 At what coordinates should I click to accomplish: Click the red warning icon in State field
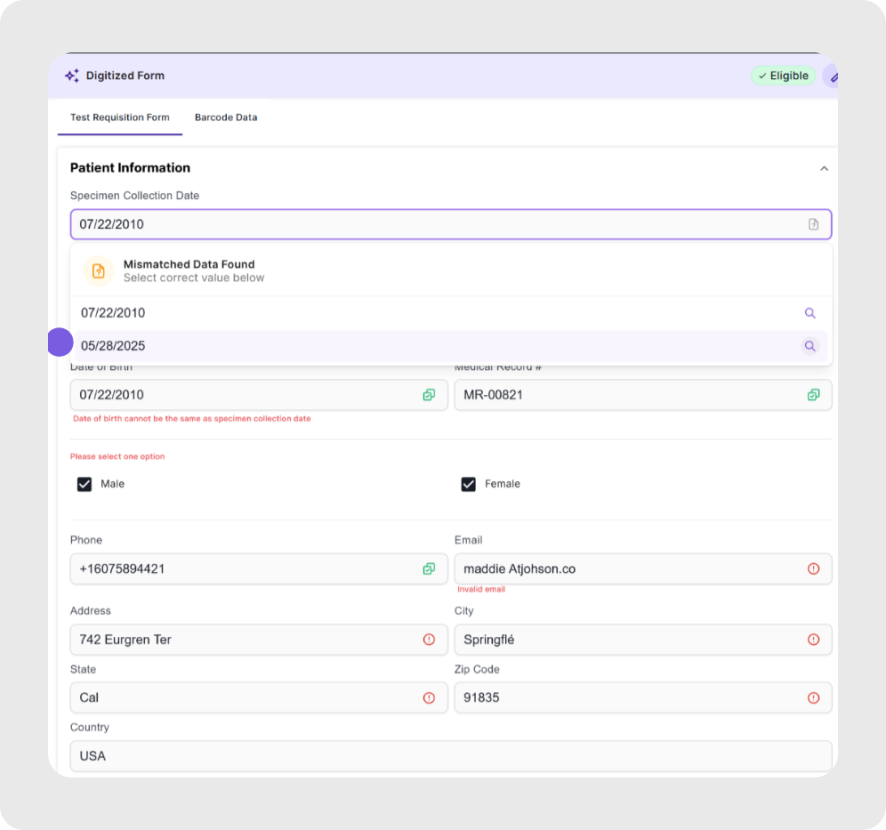tap(429, 698)
